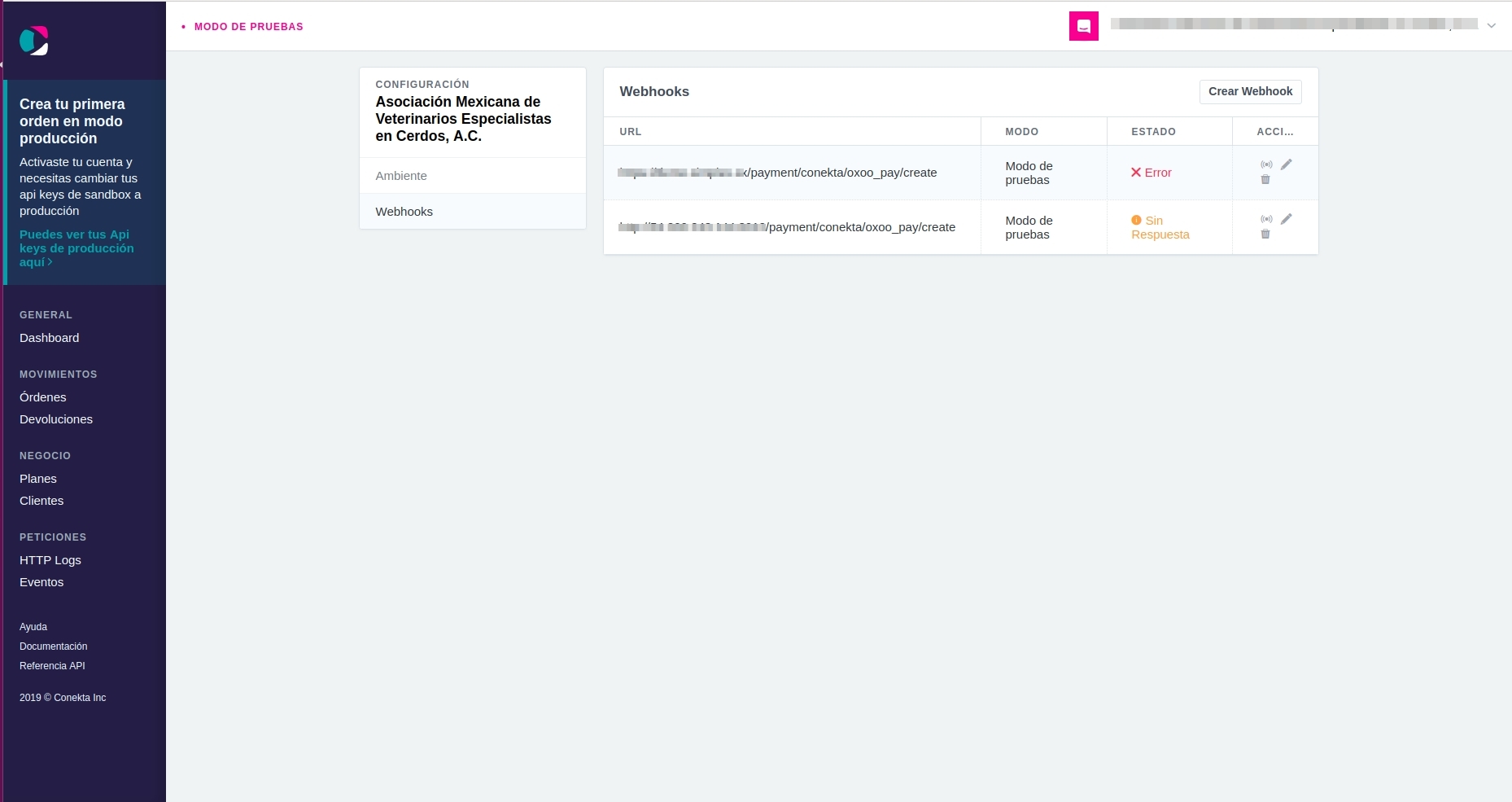Click Modo de pruebas in Error row
Screen dimensions: 1512x802
1029,173
